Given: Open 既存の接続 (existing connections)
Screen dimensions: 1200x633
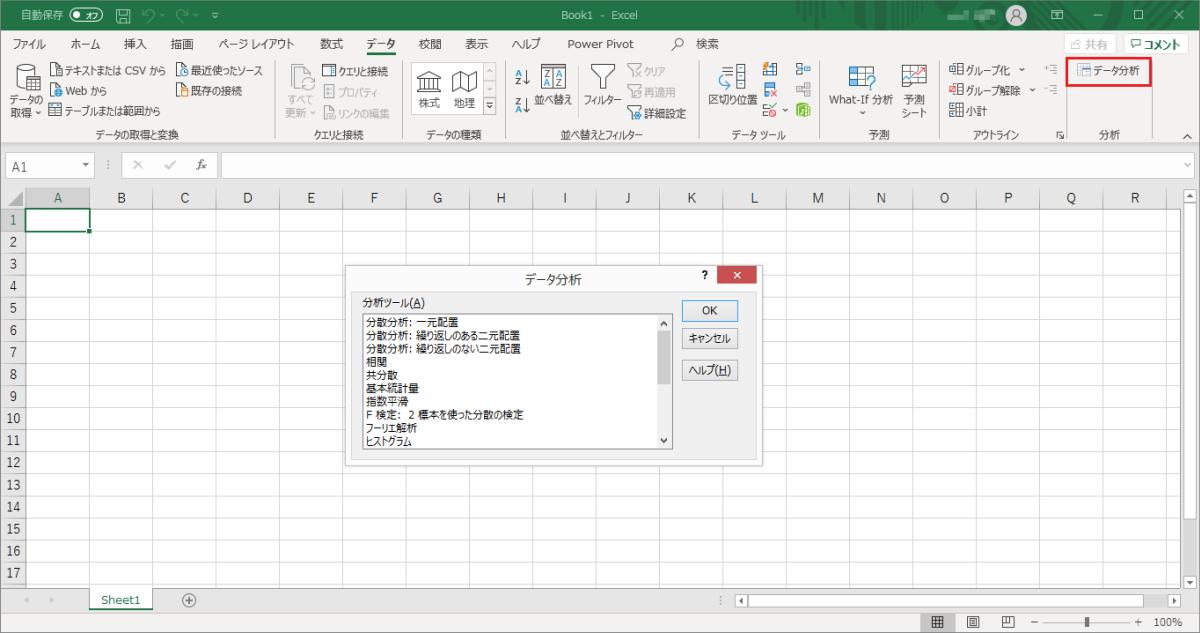Looking at the screenshot, I should (x=209, y=91).
